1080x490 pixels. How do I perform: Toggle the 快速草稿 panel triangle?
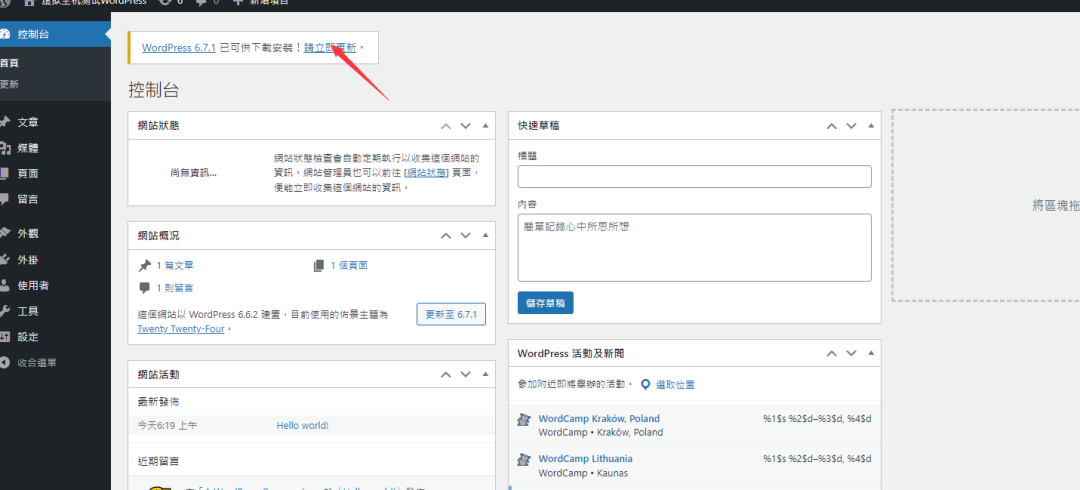[x=870, y=126]
